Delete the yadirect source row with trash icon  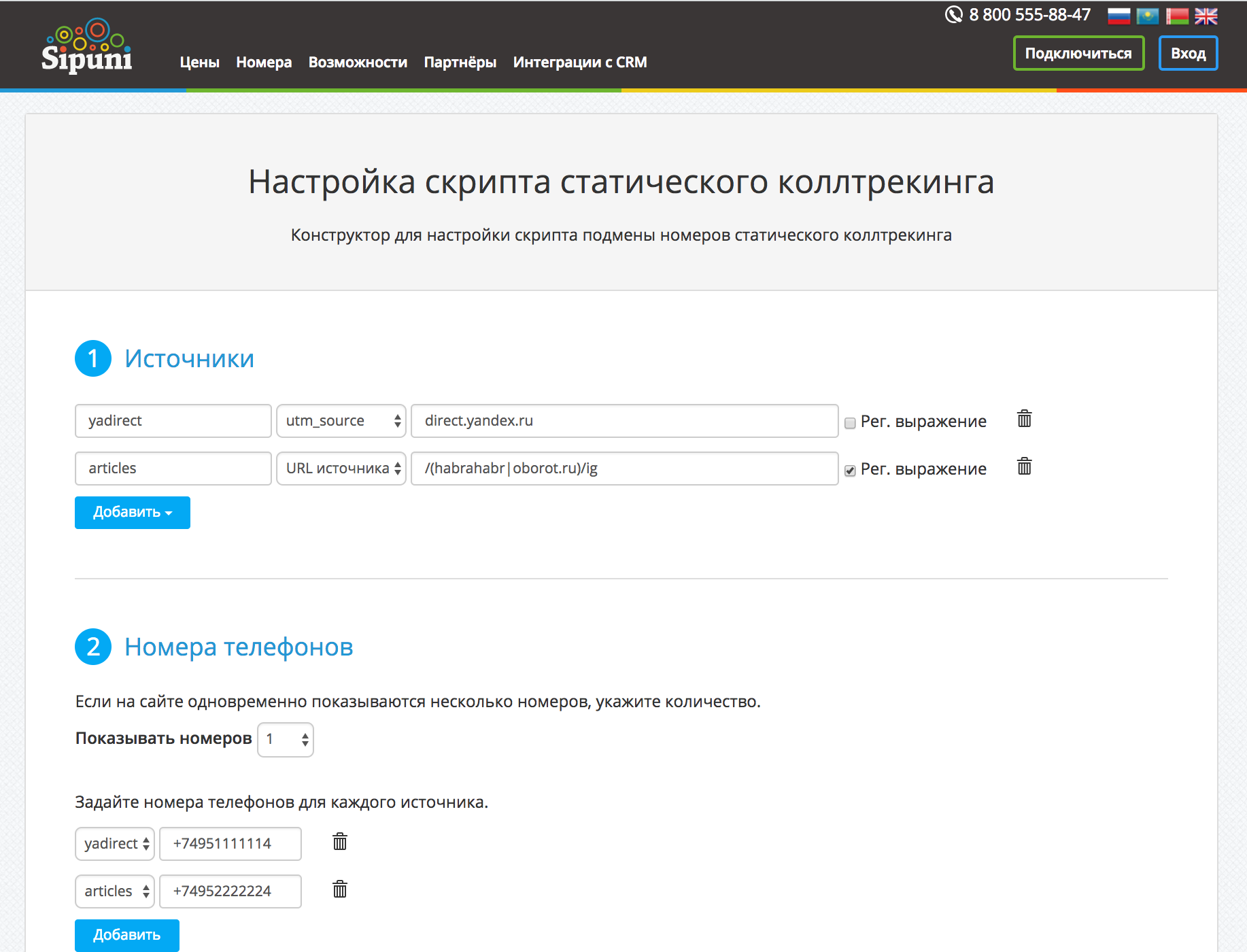click(x=1024, y=419)
